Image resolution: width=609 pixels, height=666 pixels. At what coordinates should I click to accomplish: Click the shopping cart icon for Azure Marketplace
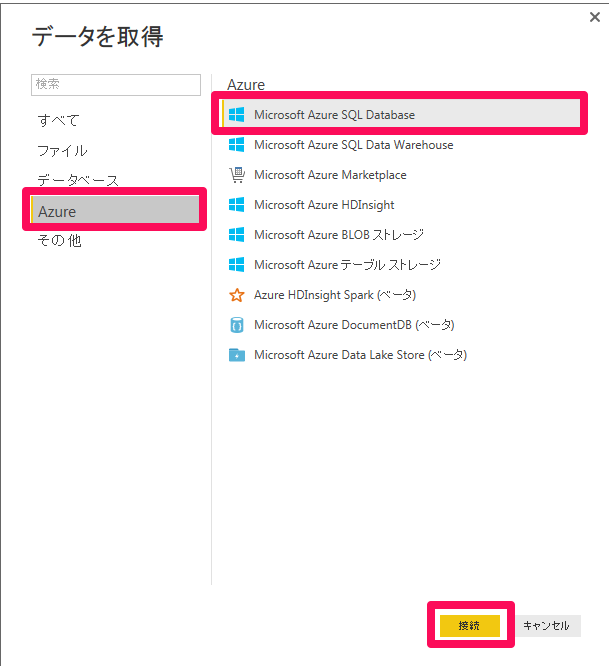237,175
